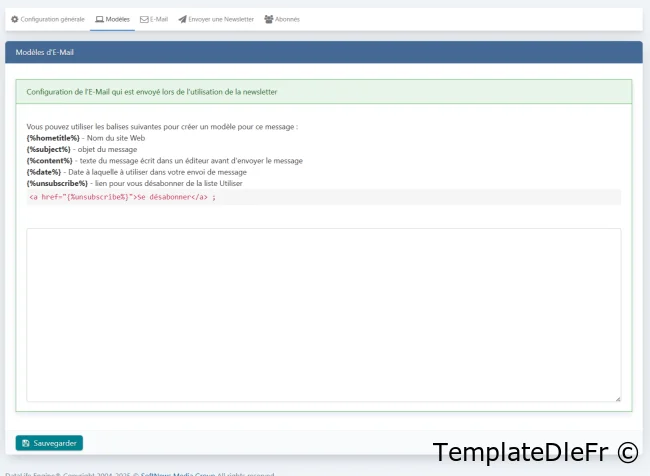The width and height of the screenshot is (650, 476).
Task: Click the {%hometitle%} tag text
Action: coord(53,138)
